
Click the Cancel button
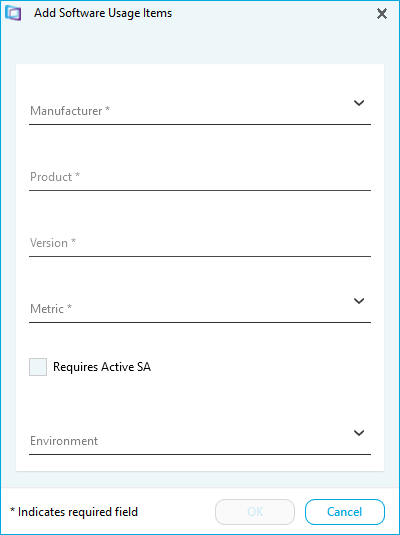coord(345,512)
